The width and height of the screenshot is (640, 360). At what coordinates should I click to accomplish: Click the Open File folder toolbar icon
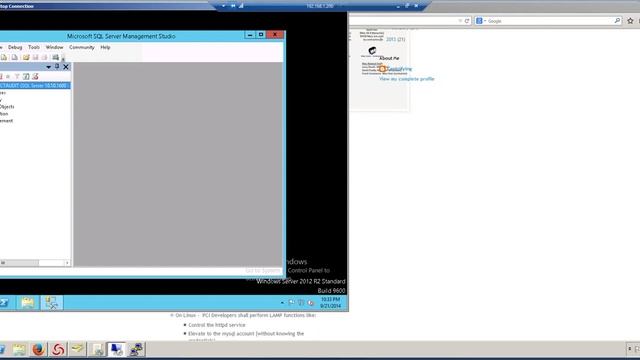point(26,57)
